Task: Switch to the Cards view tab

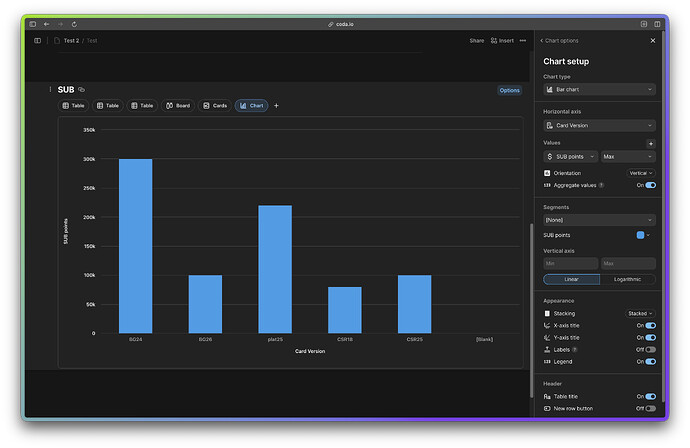Action: (x=214, y=105)
